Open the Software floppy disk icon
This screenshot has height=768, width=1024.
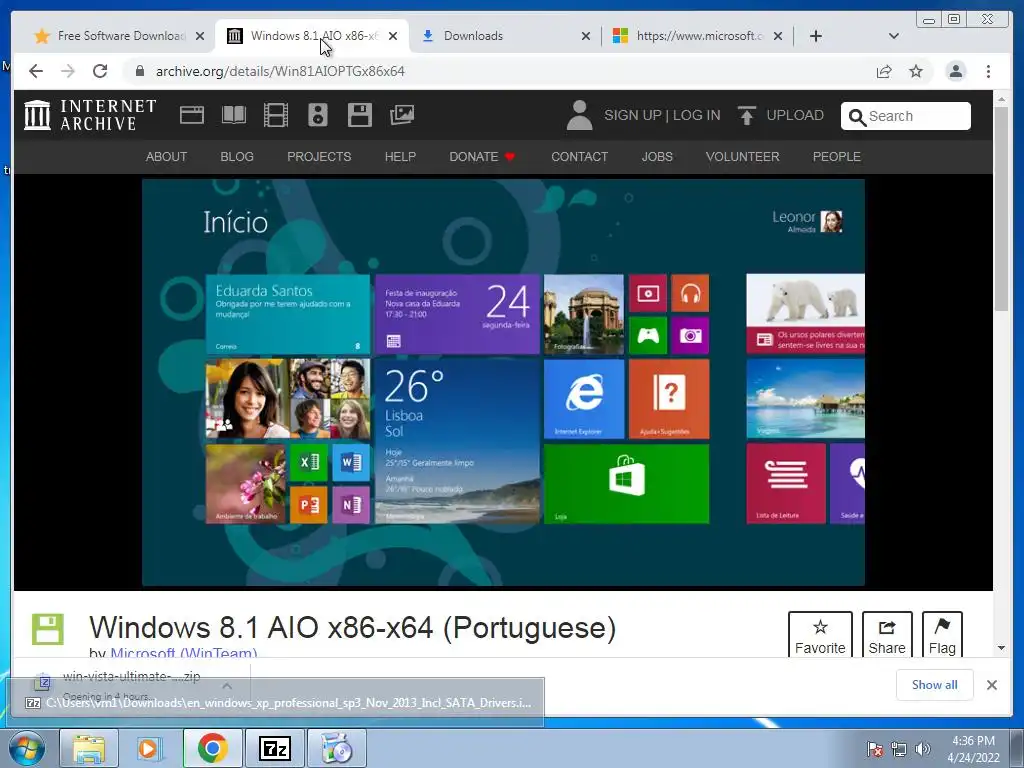359,115
